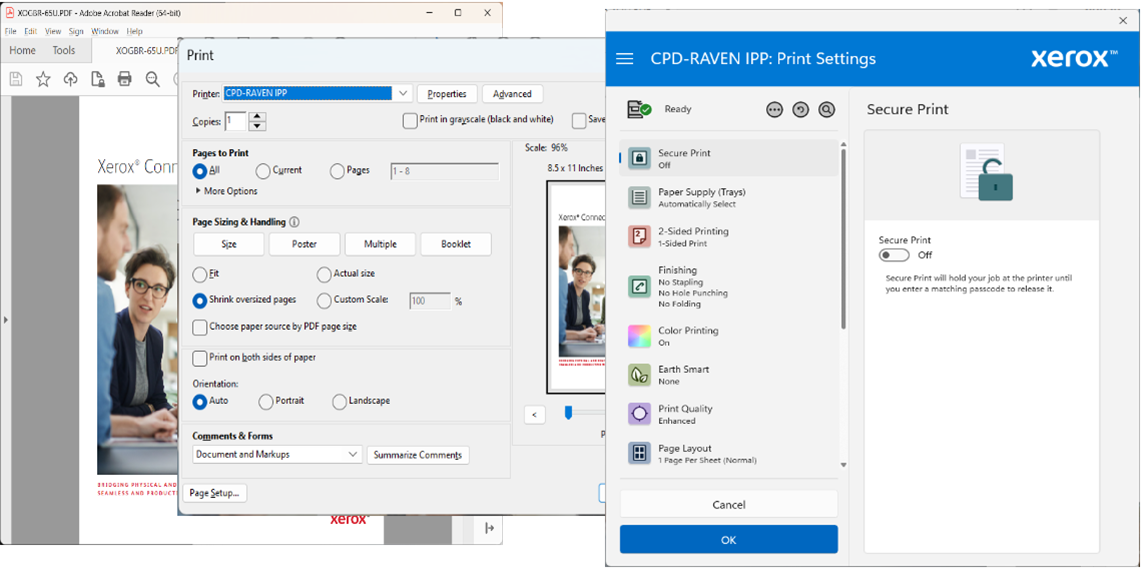Click the printer Ready status icon
This screenshot has height=576, width=1144.
(x=639, y=110)
